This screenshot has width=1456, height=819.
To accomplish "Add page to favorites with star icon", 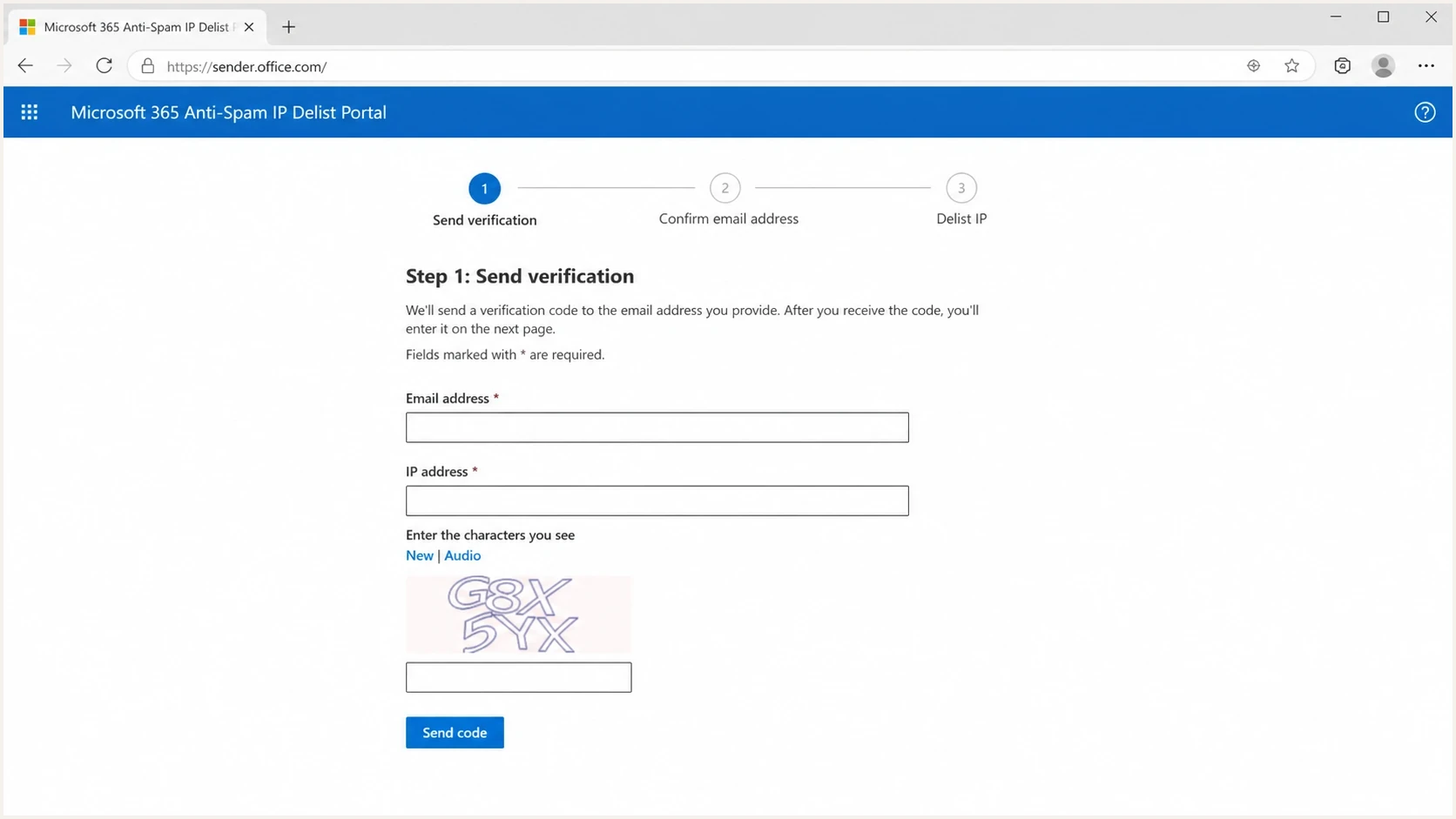I will coord(1291,66).
